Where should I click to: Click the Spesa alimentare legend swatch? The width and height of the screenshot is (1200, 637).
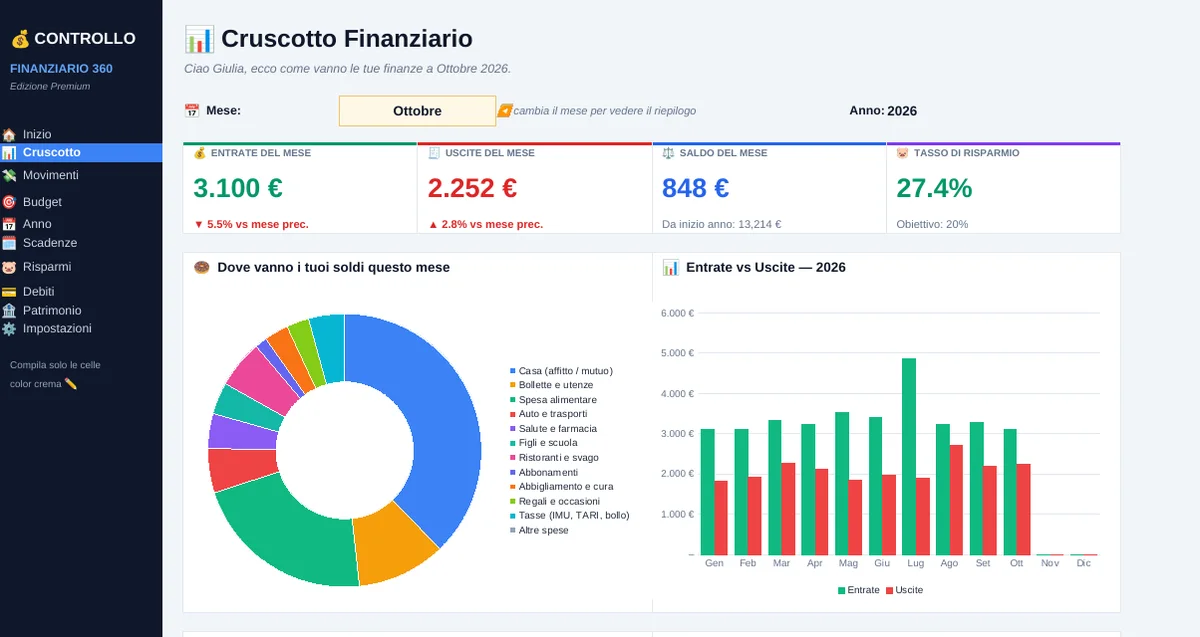pyautogui.click(x=513, y=400)
